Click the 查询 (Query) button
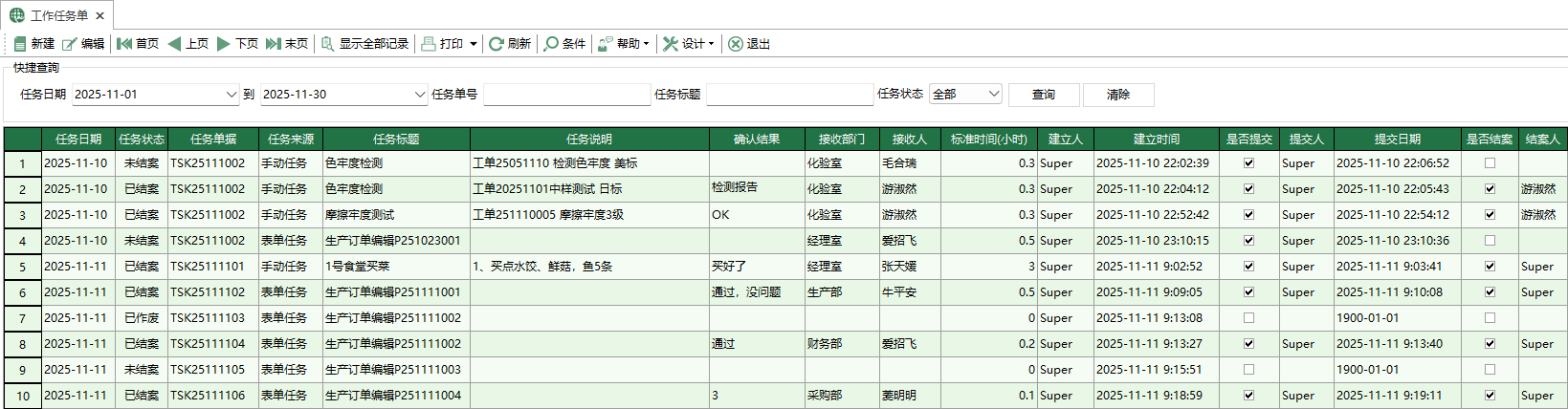This screenshot has height=409, width=1568. pos(1044,95)
